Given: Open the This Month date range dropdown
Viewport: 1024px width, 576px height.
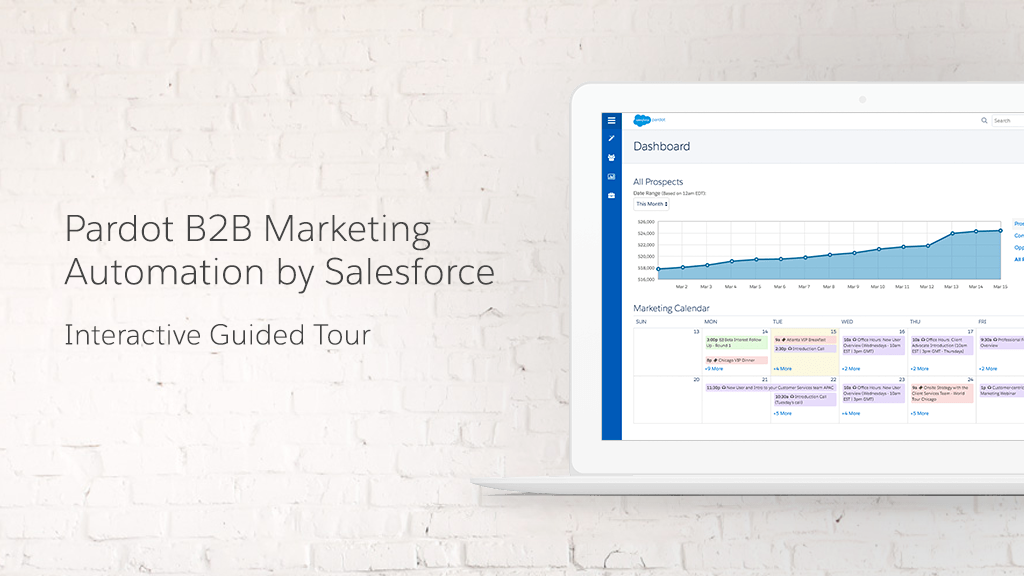Looking at the screenshot, I should click(x=652, y=204).
